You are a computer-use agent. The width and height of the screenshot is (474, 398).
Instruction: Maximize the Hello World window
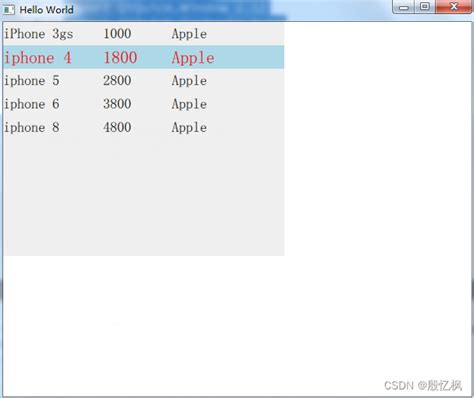(425, 7)
